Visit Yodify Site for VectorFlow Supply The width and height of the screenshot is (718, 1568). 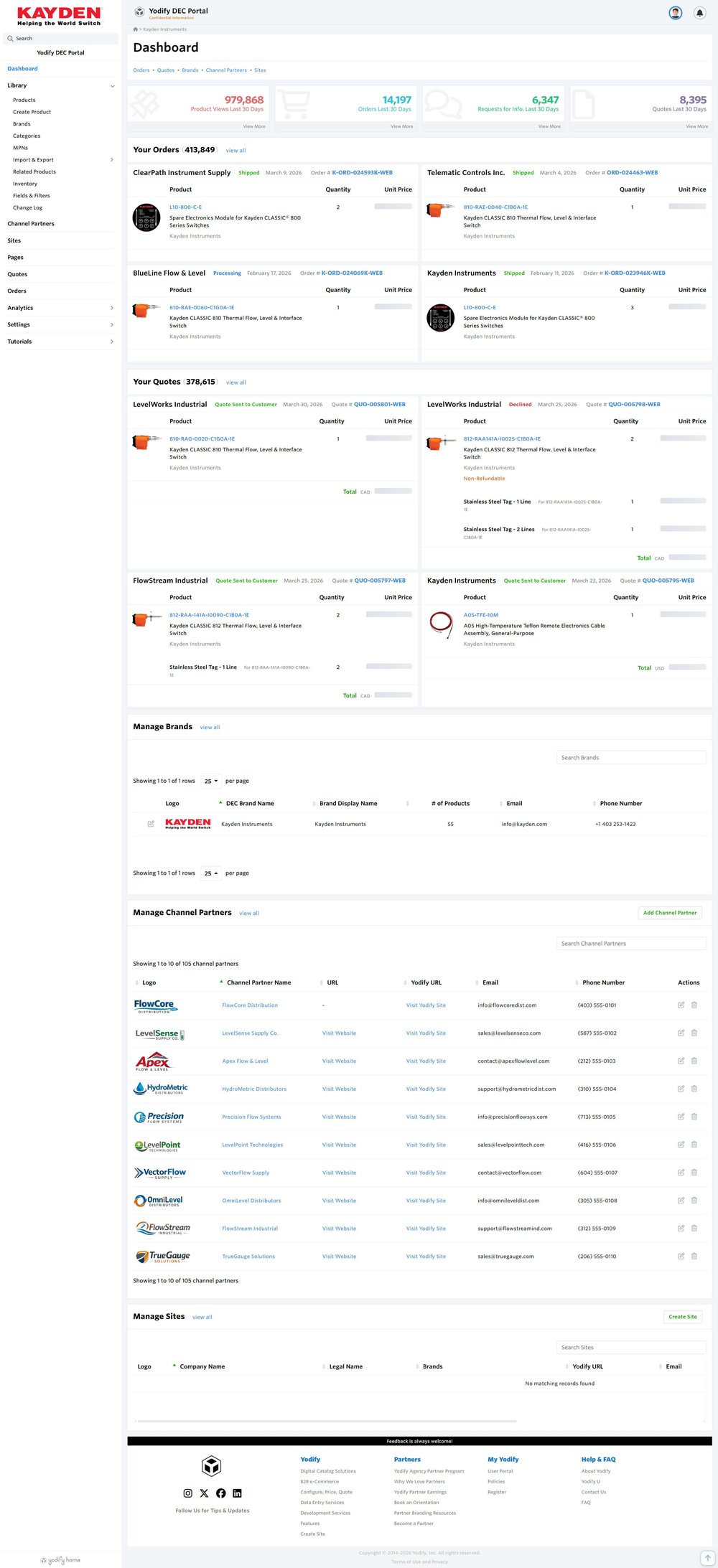426,1173
